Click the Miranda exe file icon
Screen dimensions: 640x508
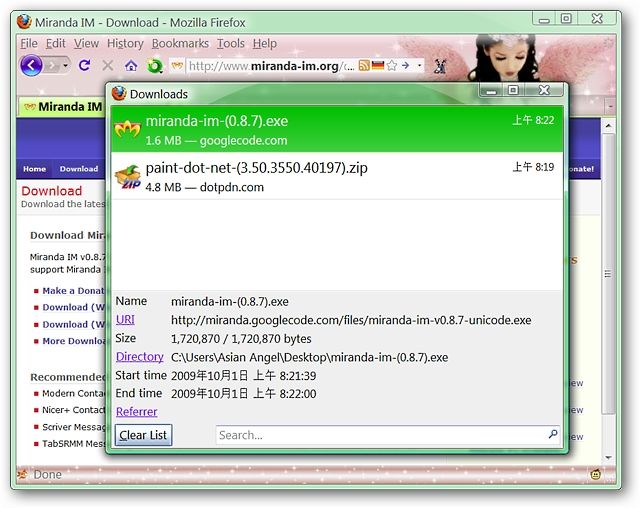click(x=127, y=129)
